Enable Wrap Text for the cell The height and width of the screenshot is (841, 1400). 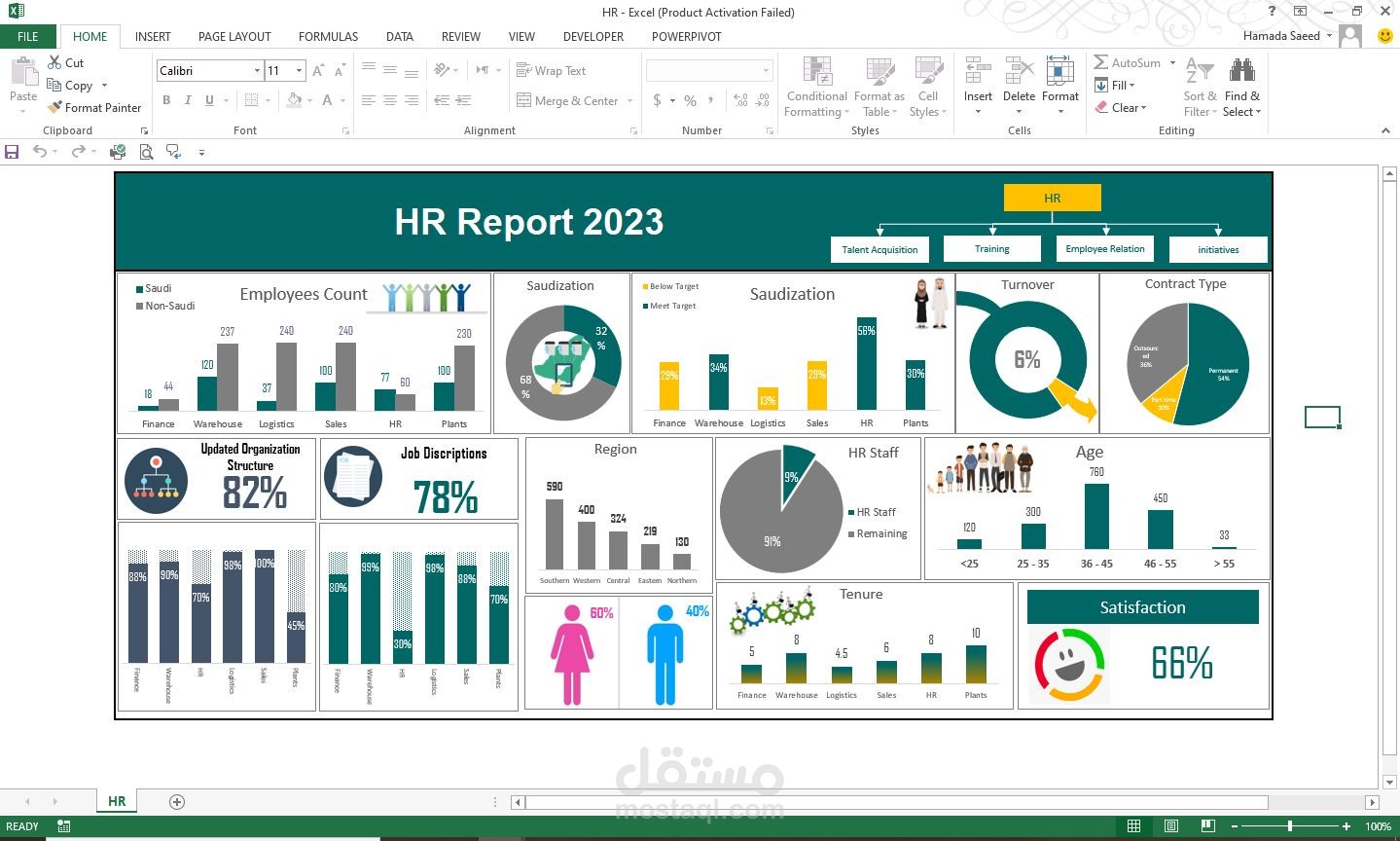552,70
